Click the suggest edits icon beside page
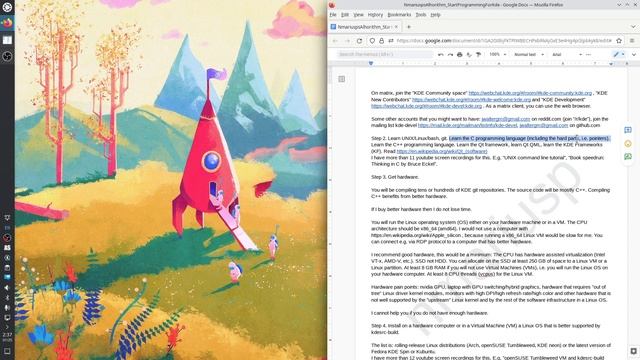Viewport: 640px width, 360px height. point(628,157)
